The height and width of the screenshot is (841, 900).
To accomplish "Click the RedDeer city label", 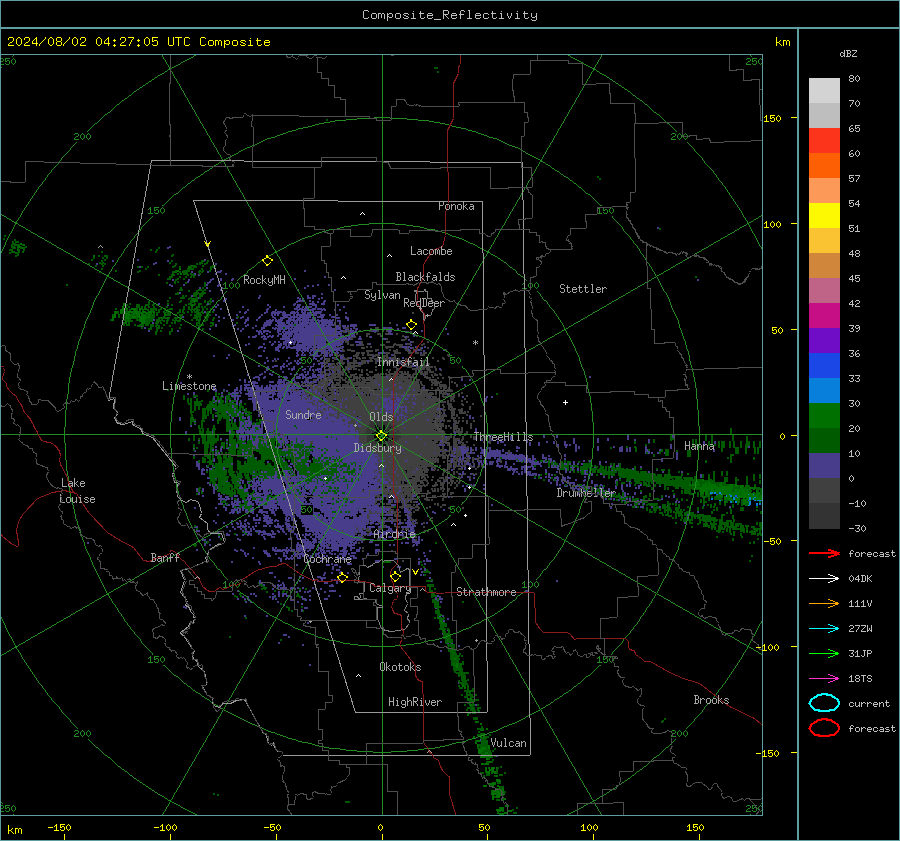I will pos(424,303).
